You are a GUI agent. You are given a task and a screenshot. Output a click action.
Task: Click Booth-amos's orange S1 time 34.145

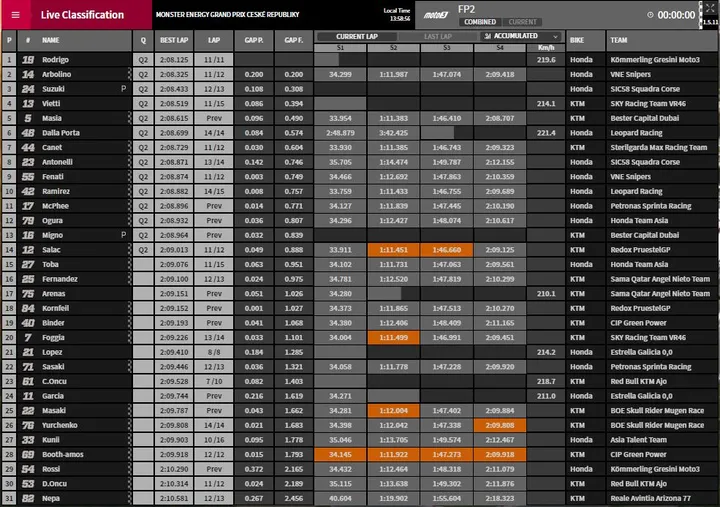click(x=340, y=454)
